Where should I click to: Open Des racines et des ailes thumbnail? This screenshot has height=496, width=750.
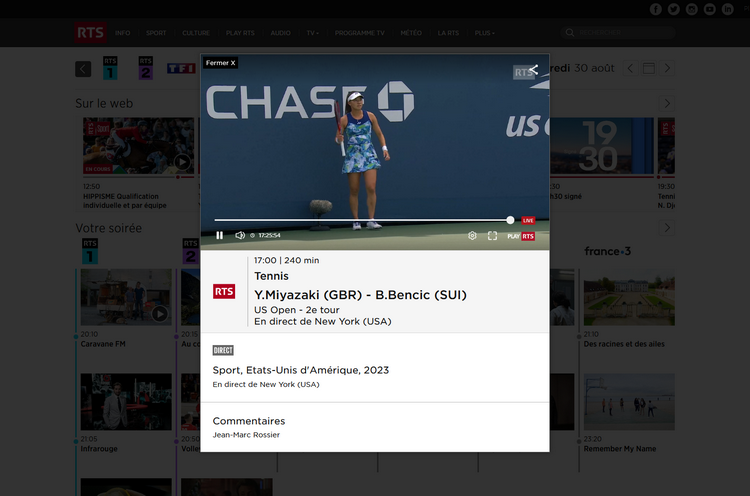pos(629,297)
